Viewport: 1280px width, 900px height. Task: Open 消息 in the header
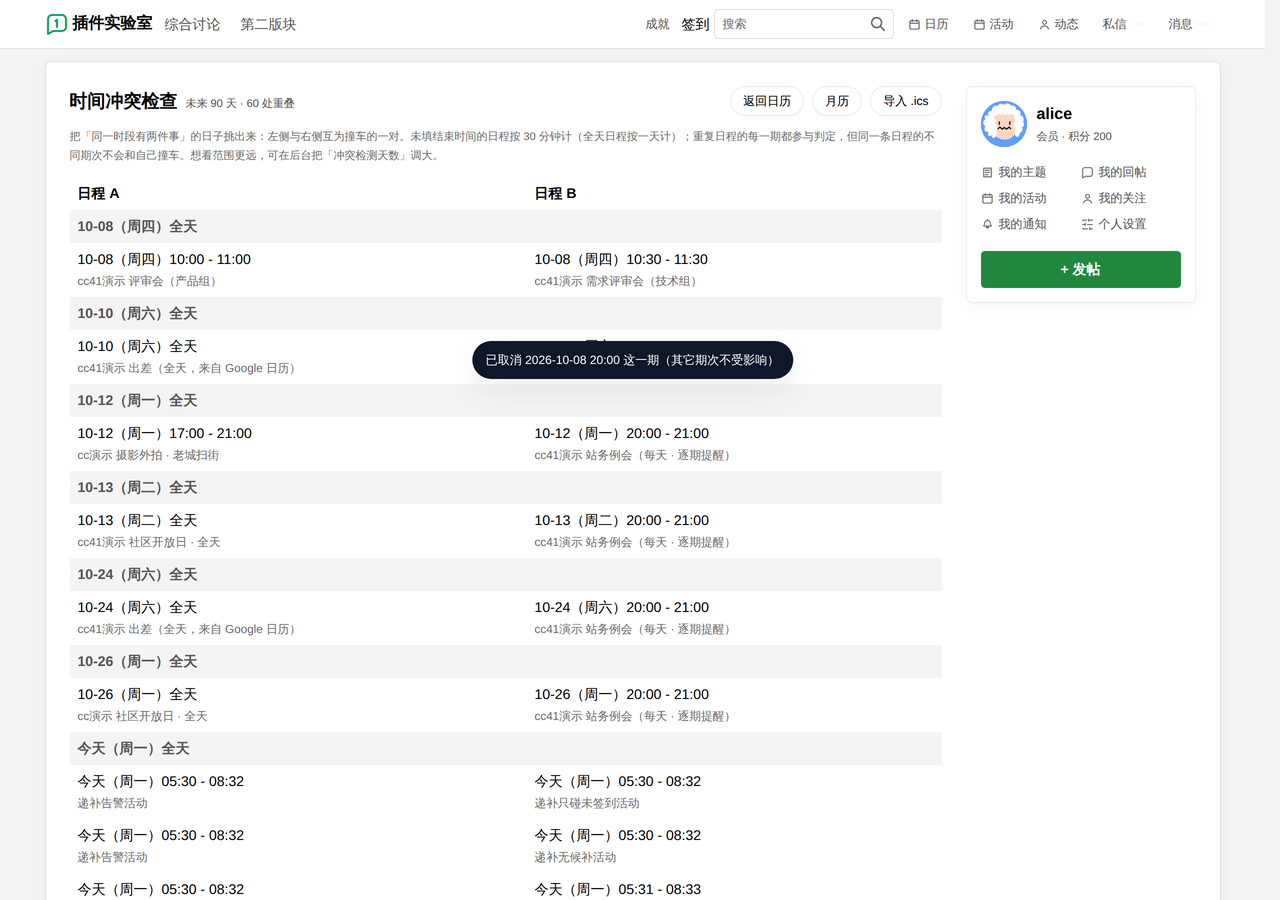1180,24
